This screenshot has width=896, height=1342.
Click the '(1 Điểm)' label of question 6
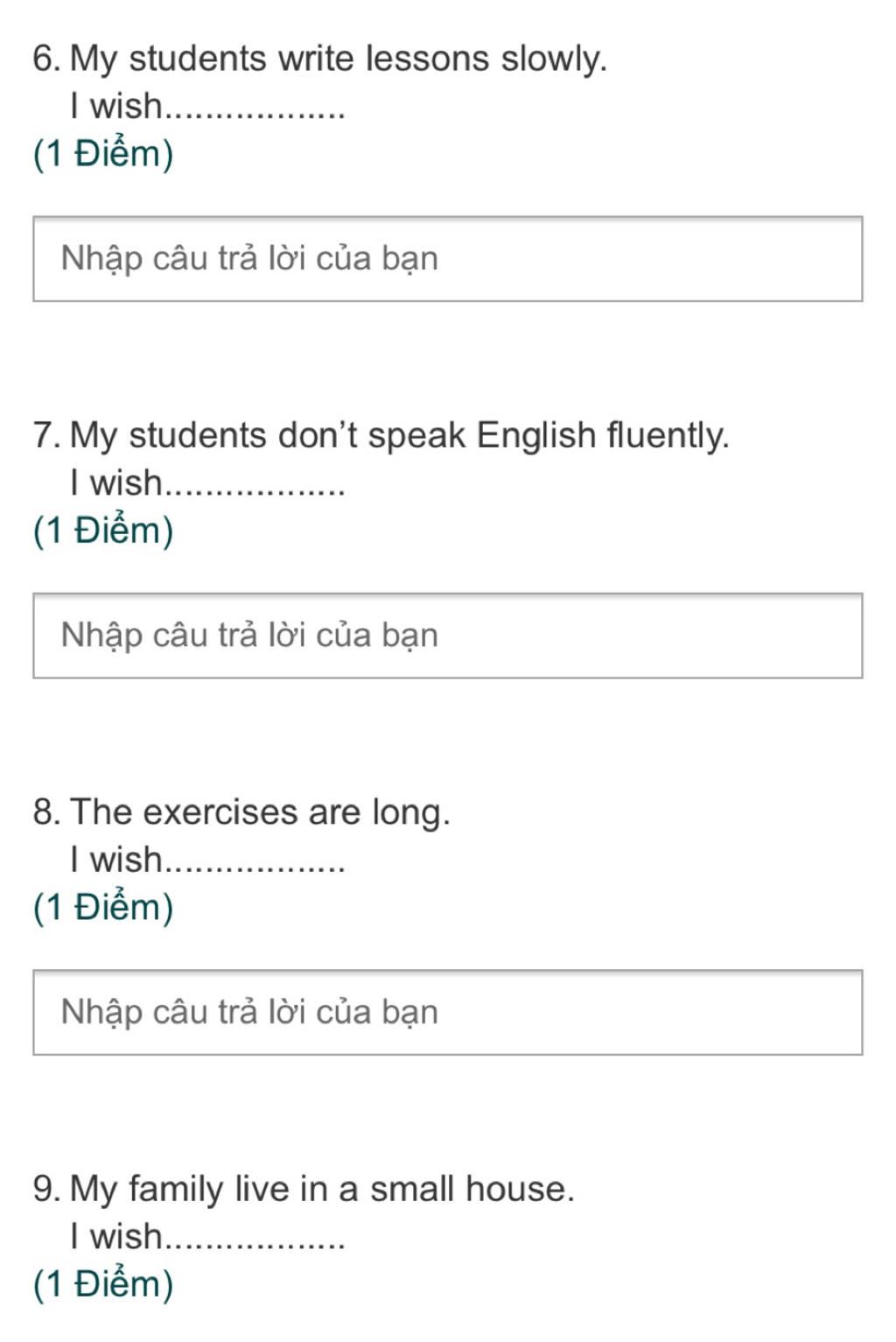[x=103, y=154]
